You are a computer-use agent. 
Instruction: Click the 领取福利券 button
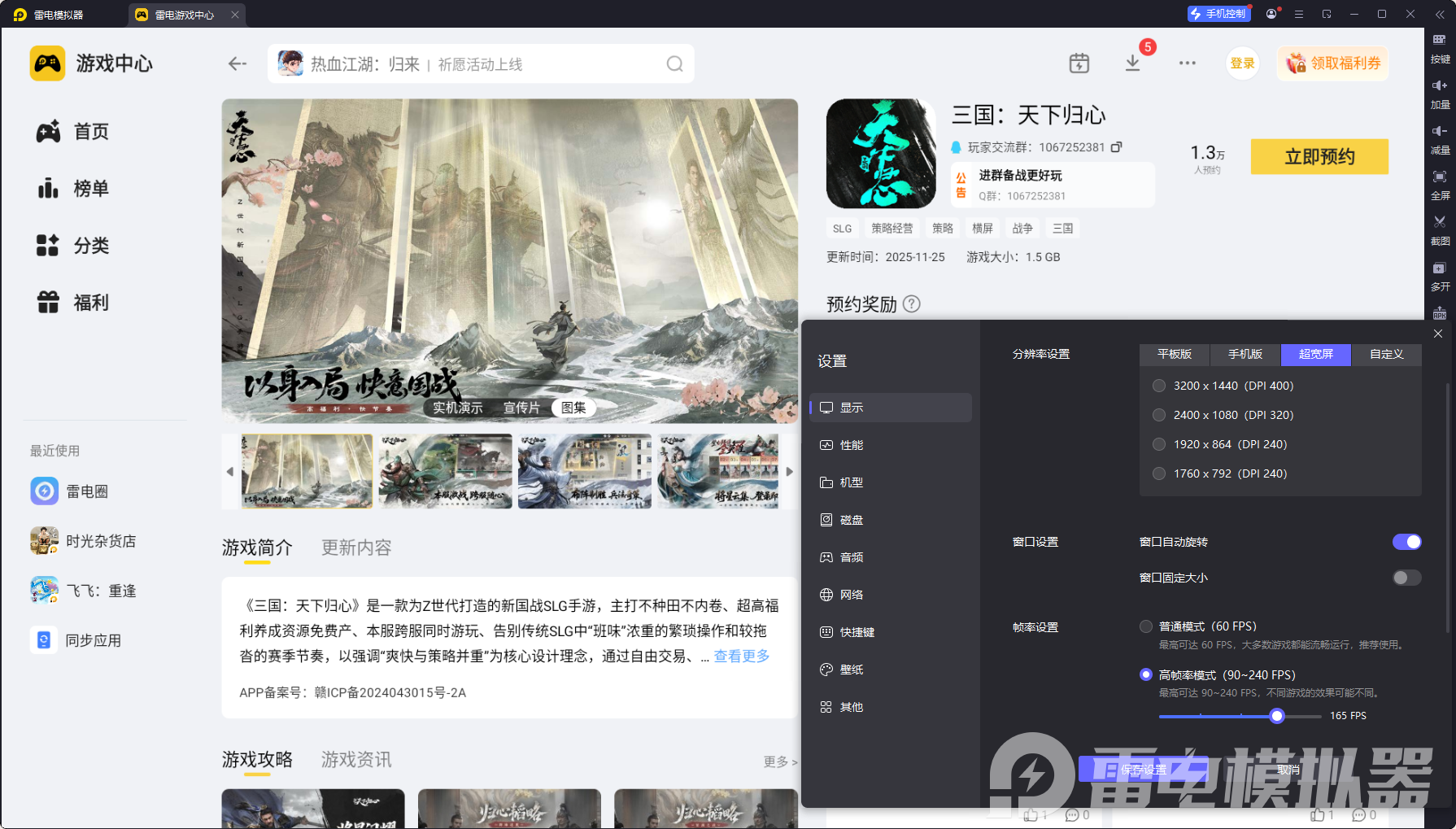(1332, 63)
